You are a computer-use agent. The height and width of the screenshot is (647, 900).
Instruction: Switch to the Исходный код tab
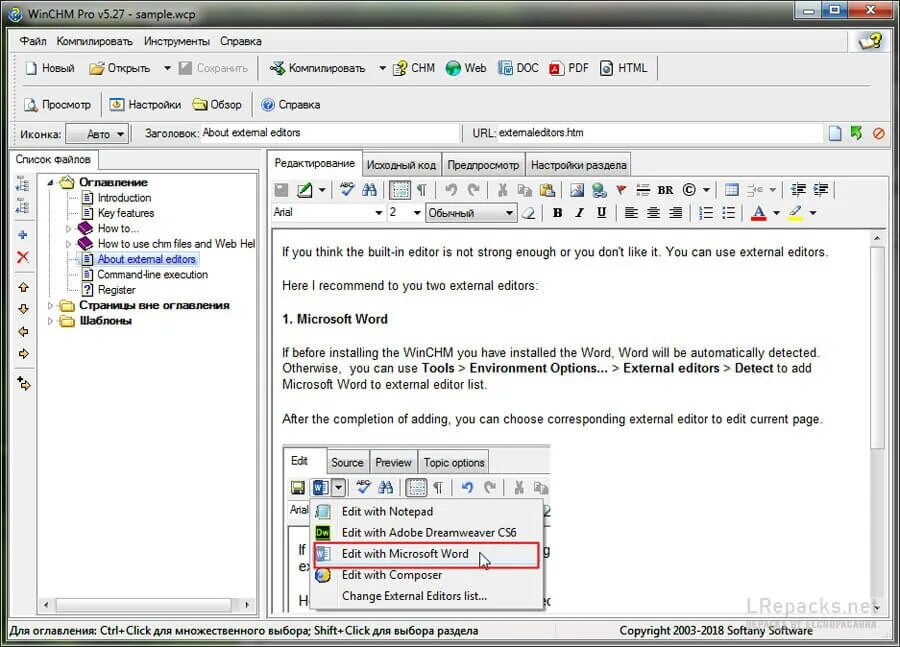pos(401,165)
